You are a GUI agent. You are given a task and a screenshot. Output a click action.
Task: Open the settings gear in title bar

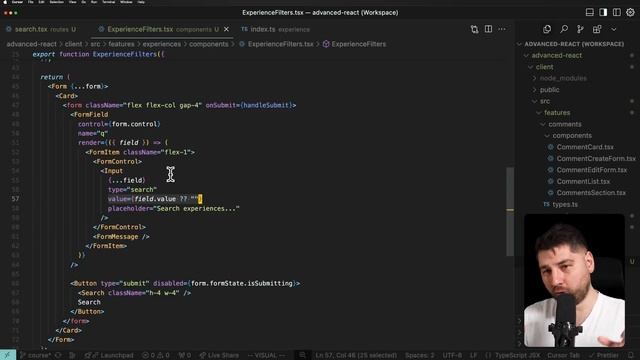coord(630,12)
